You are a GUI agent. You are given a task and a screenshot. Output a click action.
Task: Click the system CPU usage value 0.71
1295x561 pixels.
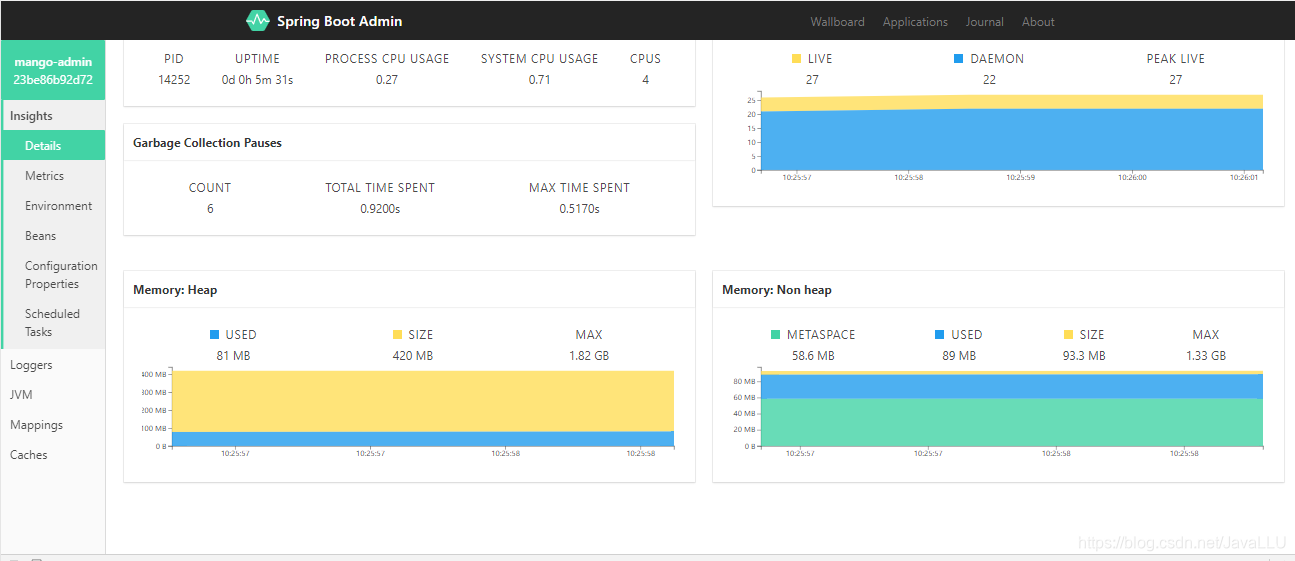pos(539,80)
